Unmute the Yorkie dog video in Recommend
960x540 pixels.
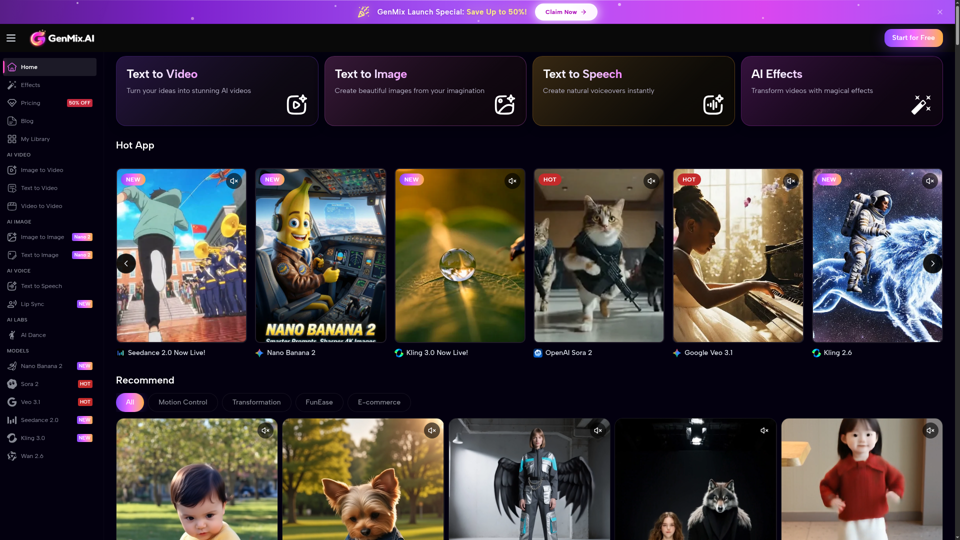click(x=432, y=430)
